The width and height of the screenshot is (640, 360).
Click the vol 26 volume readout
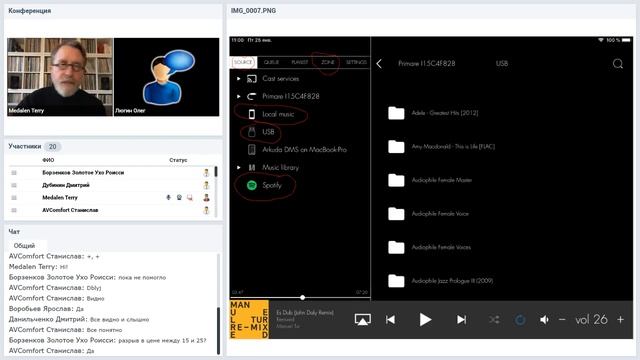(x=591, y=320)
